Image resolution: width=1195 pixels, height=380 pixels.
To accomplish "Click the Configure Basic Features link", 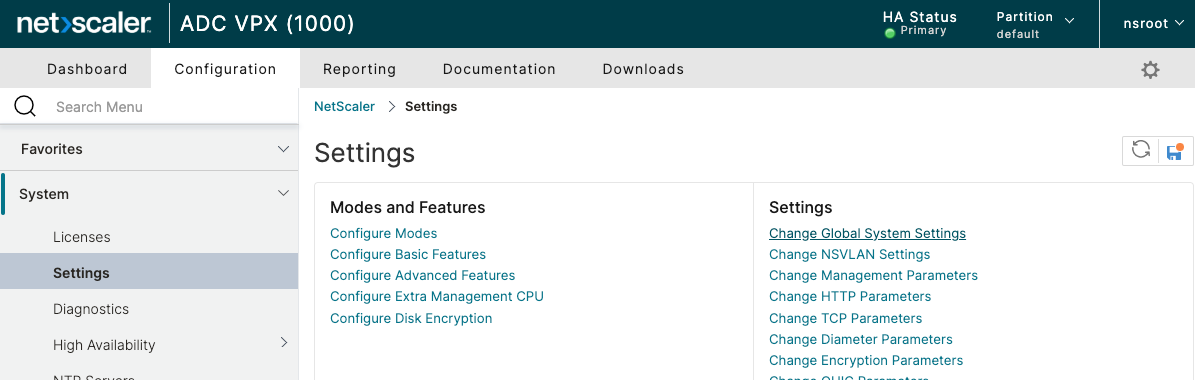I will point(408,254).
